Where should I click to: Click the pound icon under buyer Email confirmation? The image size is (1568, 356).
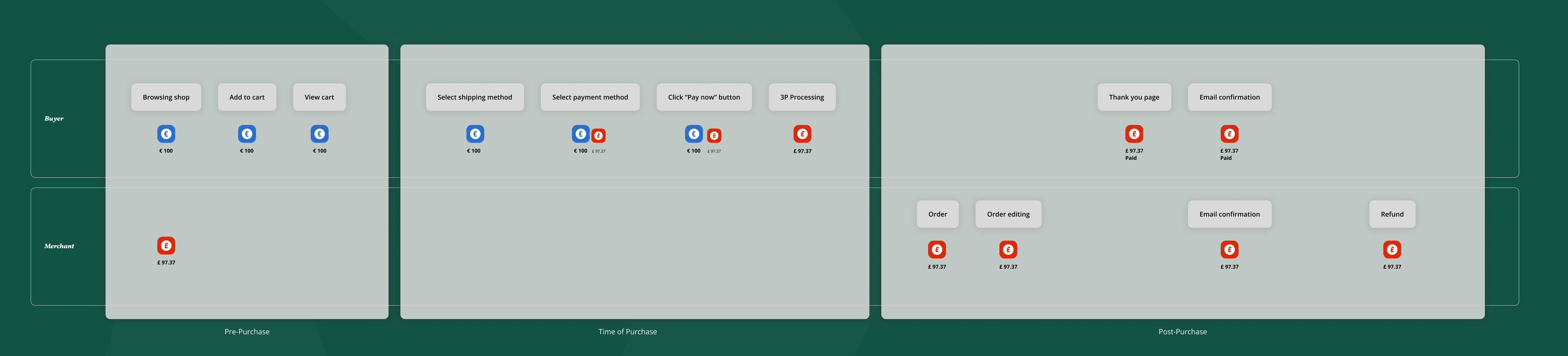[1230, 134]
